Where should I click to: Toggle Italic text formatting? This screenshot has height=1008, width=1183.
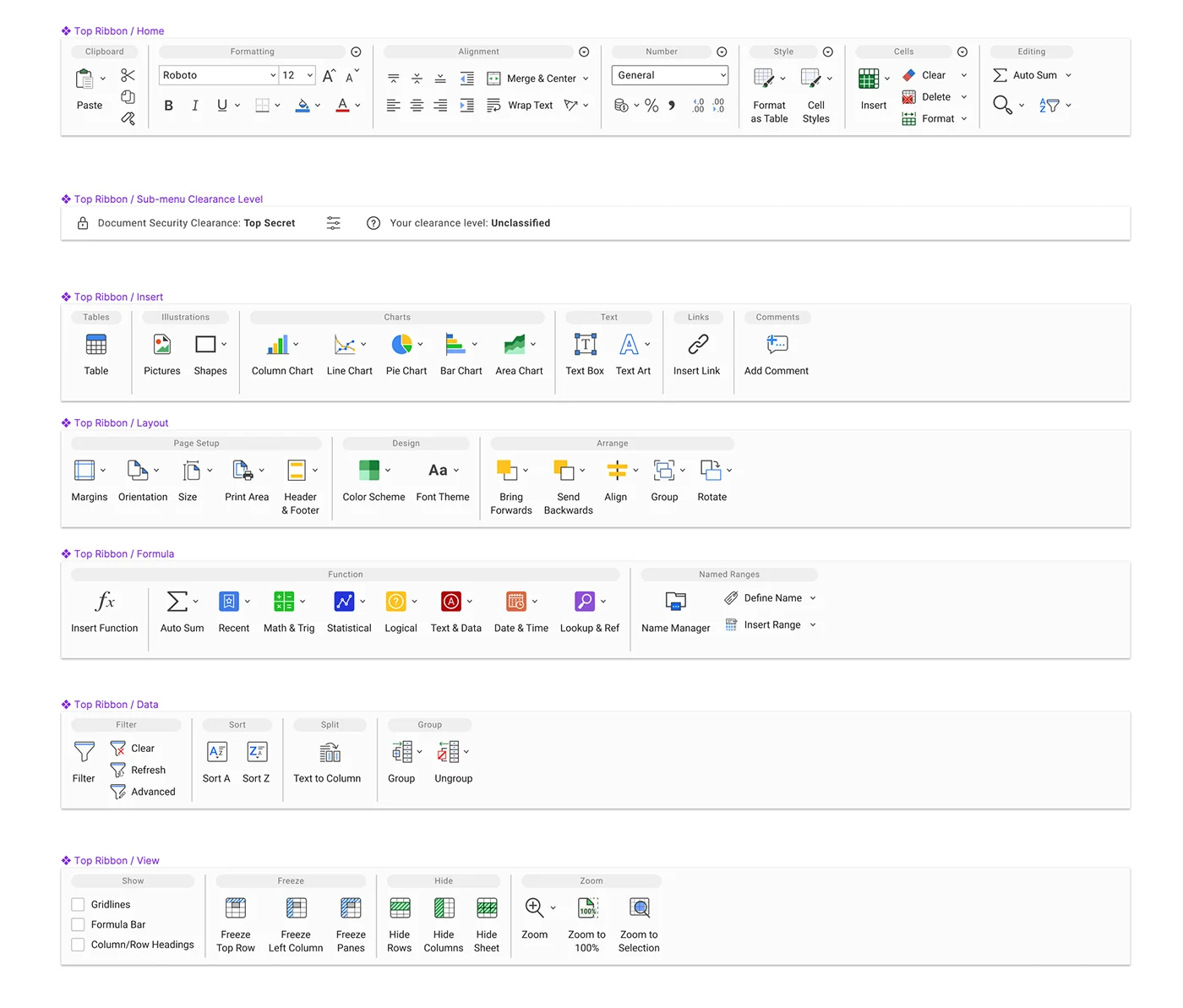[x=195, y=106]
